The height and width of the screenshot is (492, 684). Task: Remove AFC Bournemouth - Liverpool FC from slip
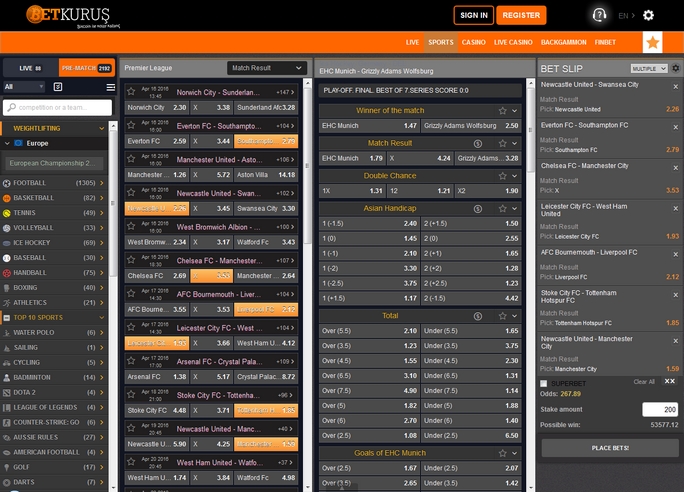pyautogui.click(x=675, y=254)
